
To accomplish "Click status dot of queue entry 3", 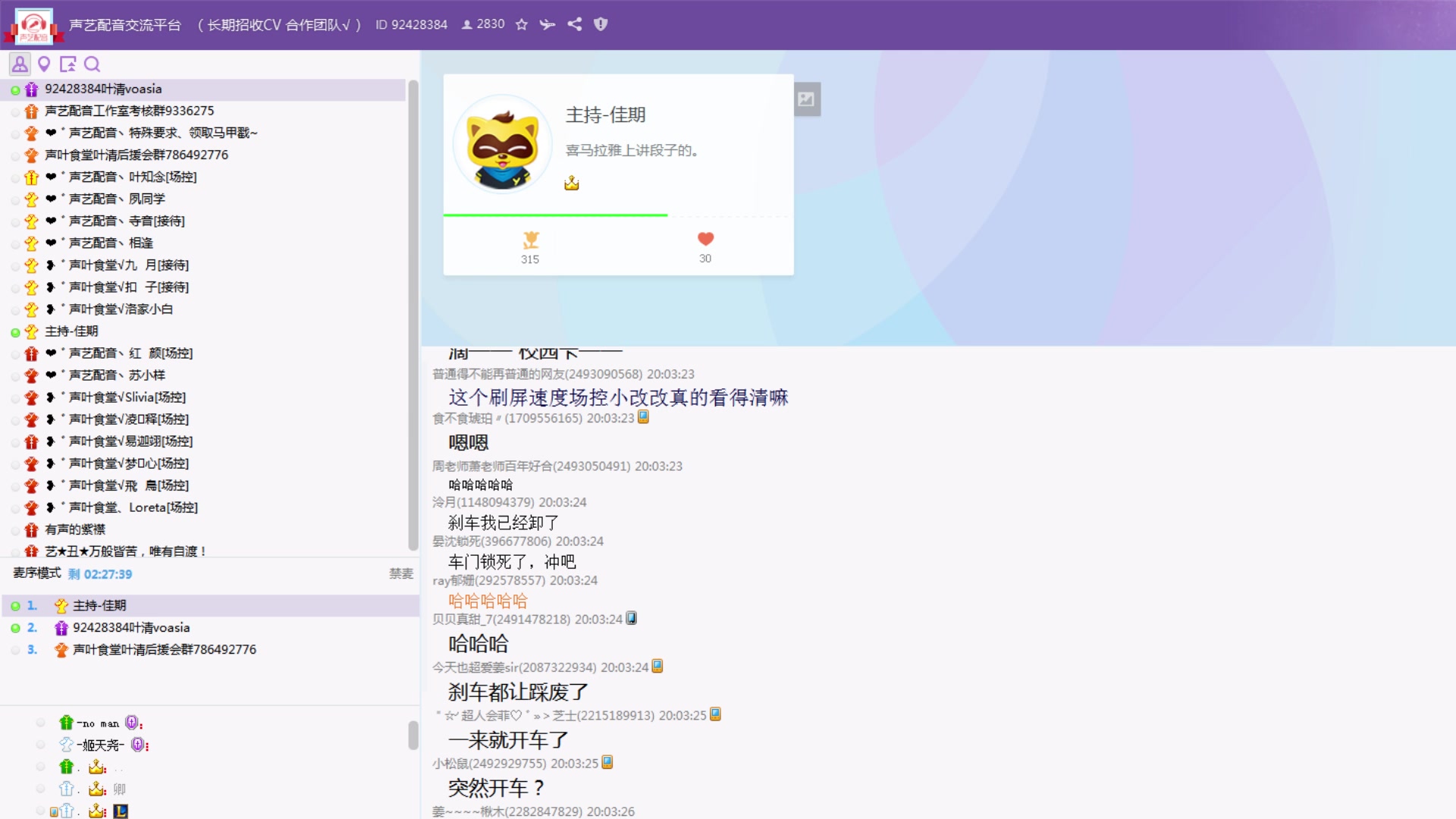I will (x=15, y=650).
